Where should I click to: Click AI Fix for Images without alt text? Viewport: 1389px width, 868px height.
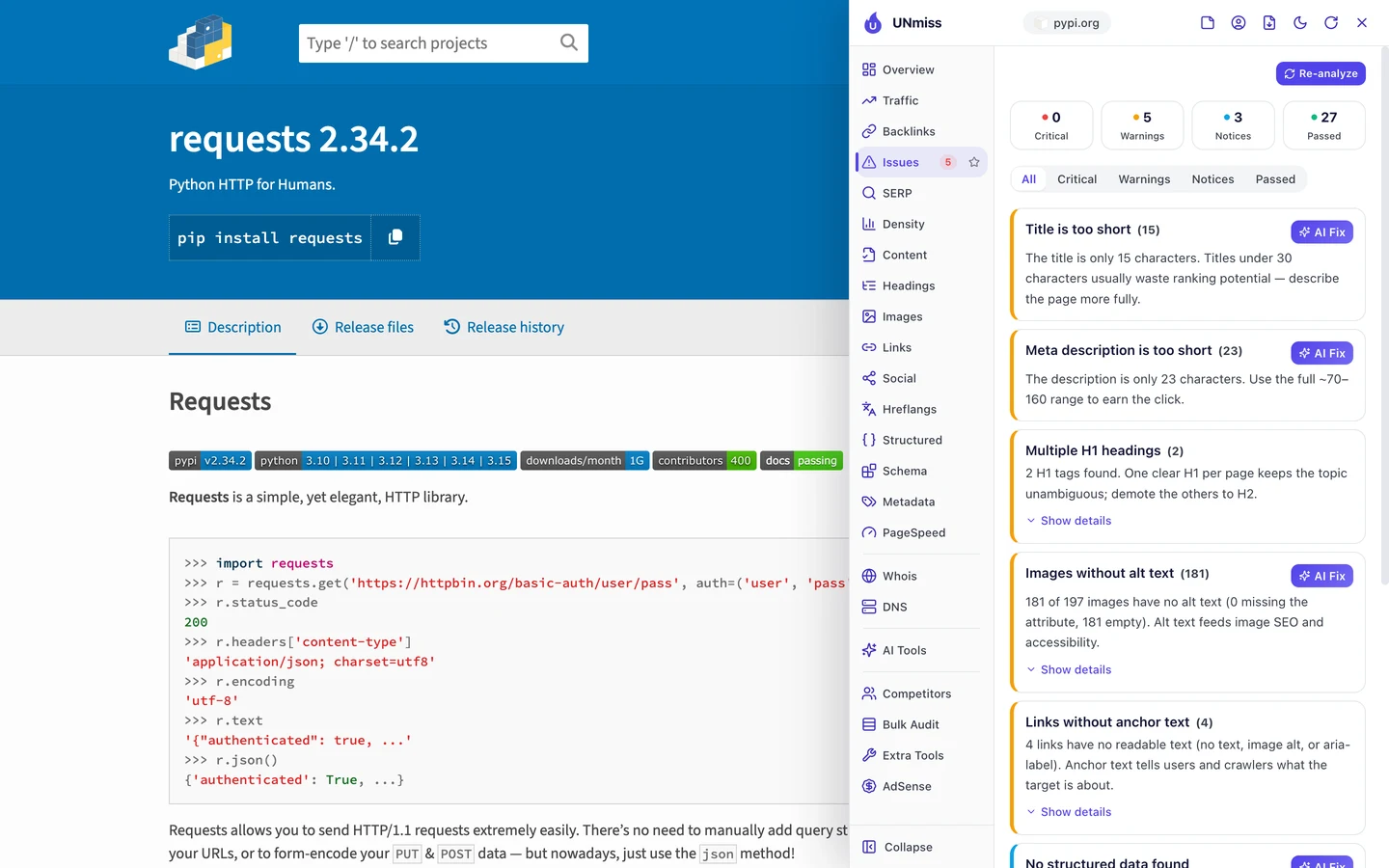(x=1321, y=576)
